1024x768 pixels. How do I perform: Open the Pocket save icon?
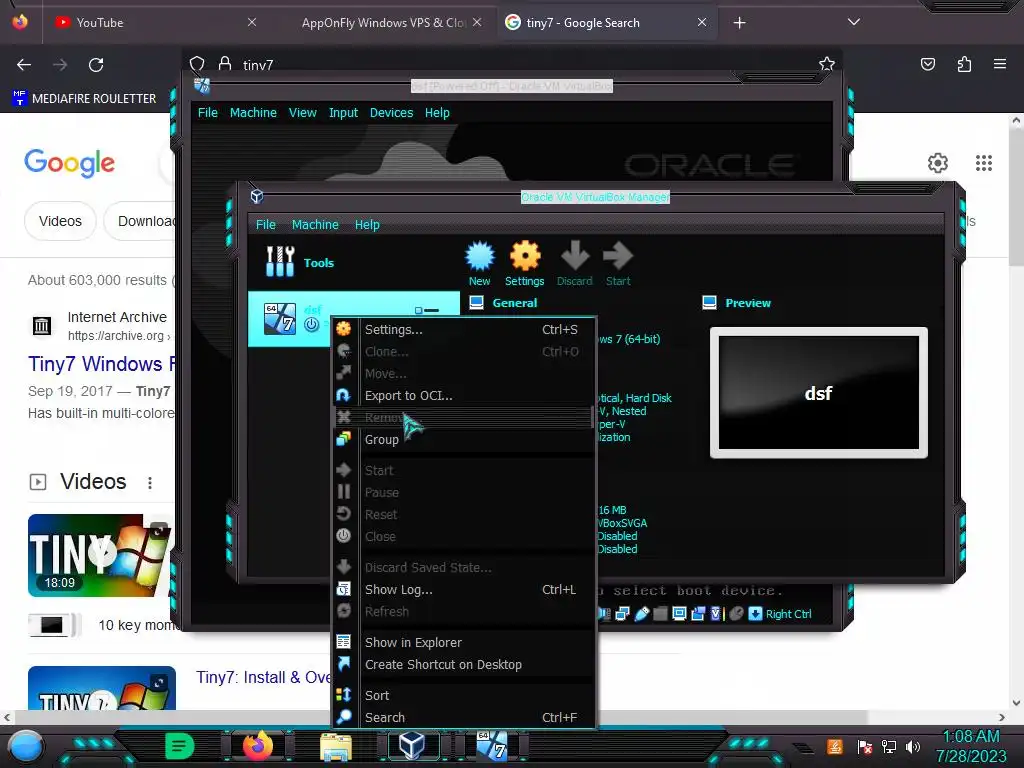click(x=927, y=64)
